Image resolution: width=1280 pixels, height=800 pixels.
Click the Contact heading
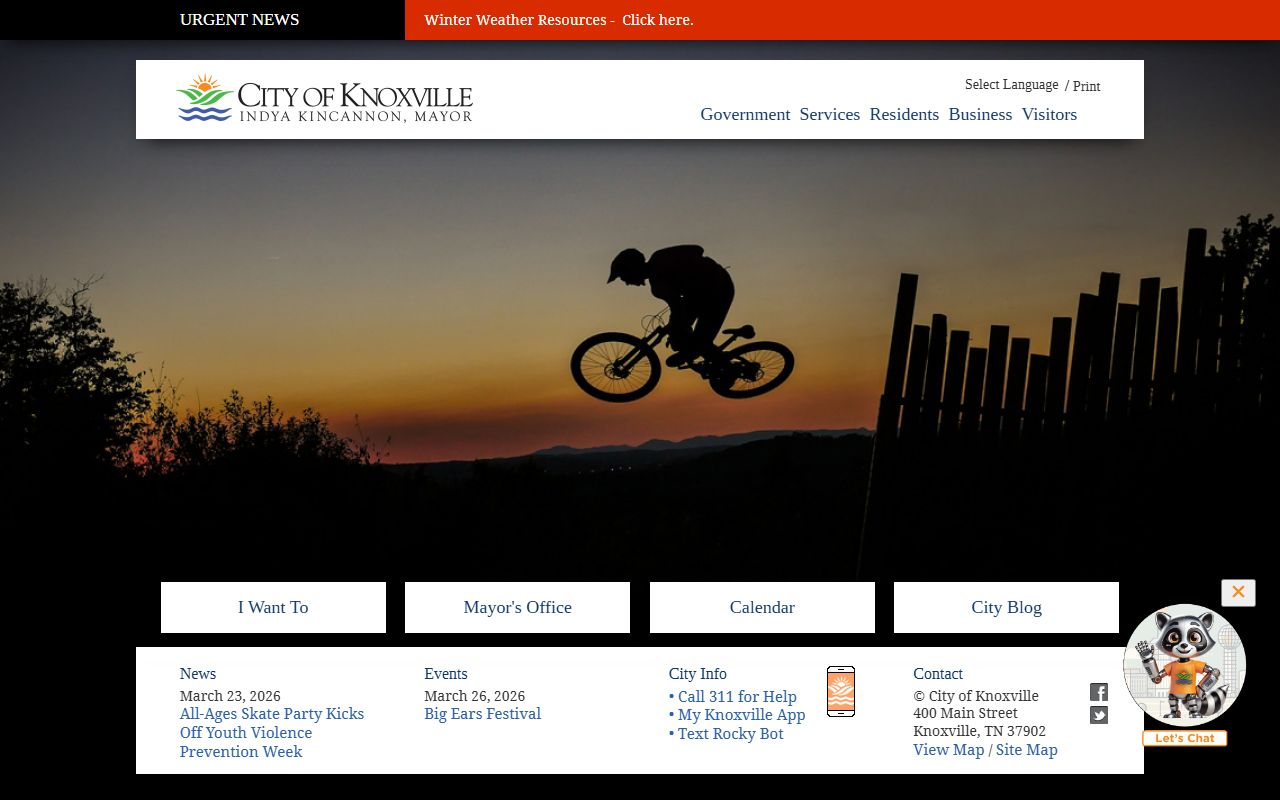click(938, 674)
